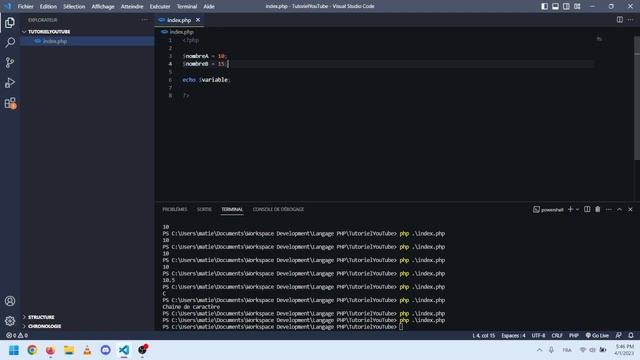The height and width of the screenshot is (360, 640).
Task: Add a new terminal with plus icon
Action: [570, 209]
